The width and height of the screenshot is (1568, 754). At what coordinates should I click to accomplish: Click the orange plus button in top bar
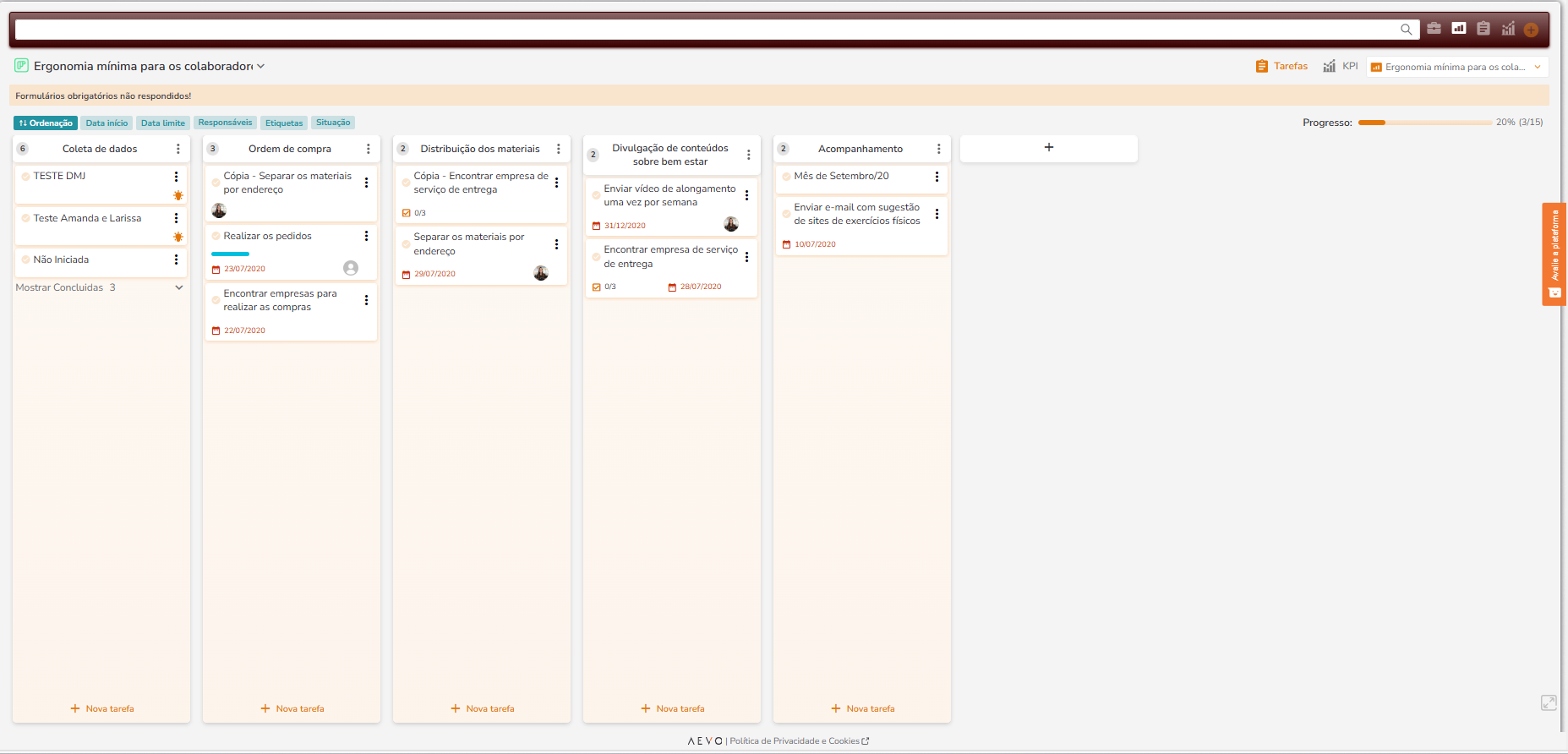click(x=1531, y=30)
